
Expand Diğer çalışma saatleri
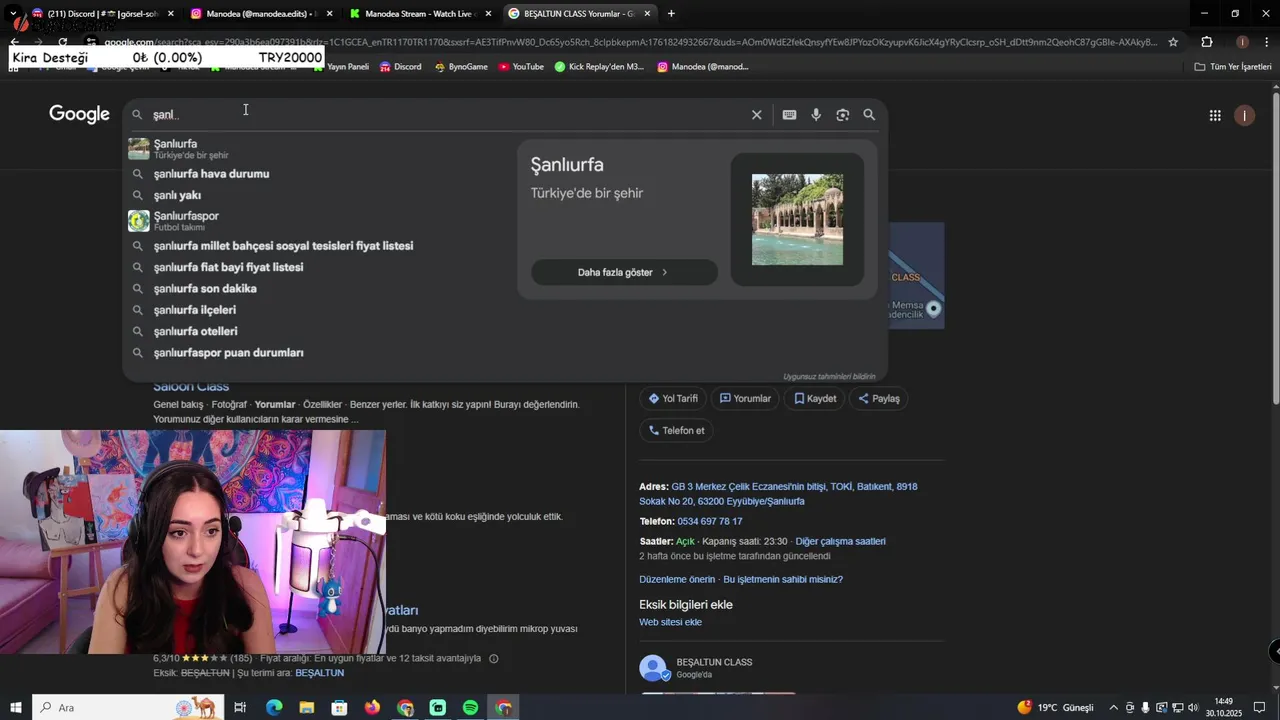[x=840, y=541]
